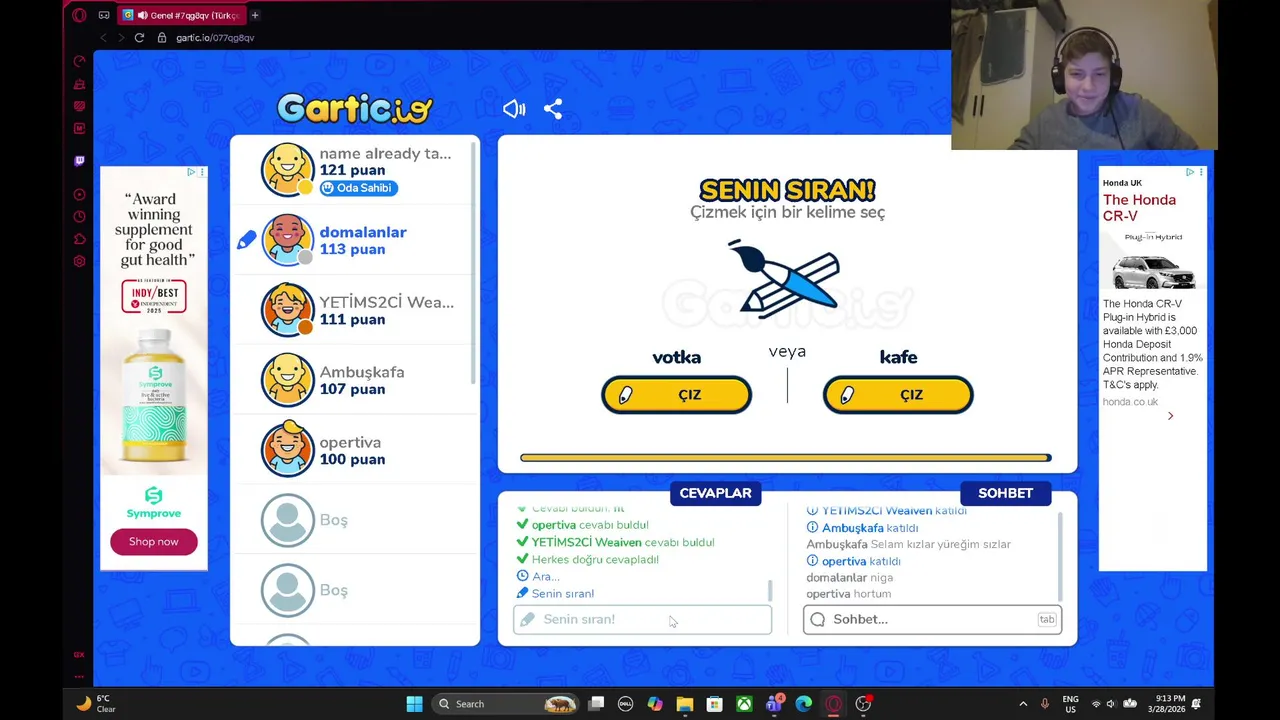The image size is (1280, 720).
Task: Open AdChoices icon on Symprove ad
Action: coord(192,172)
